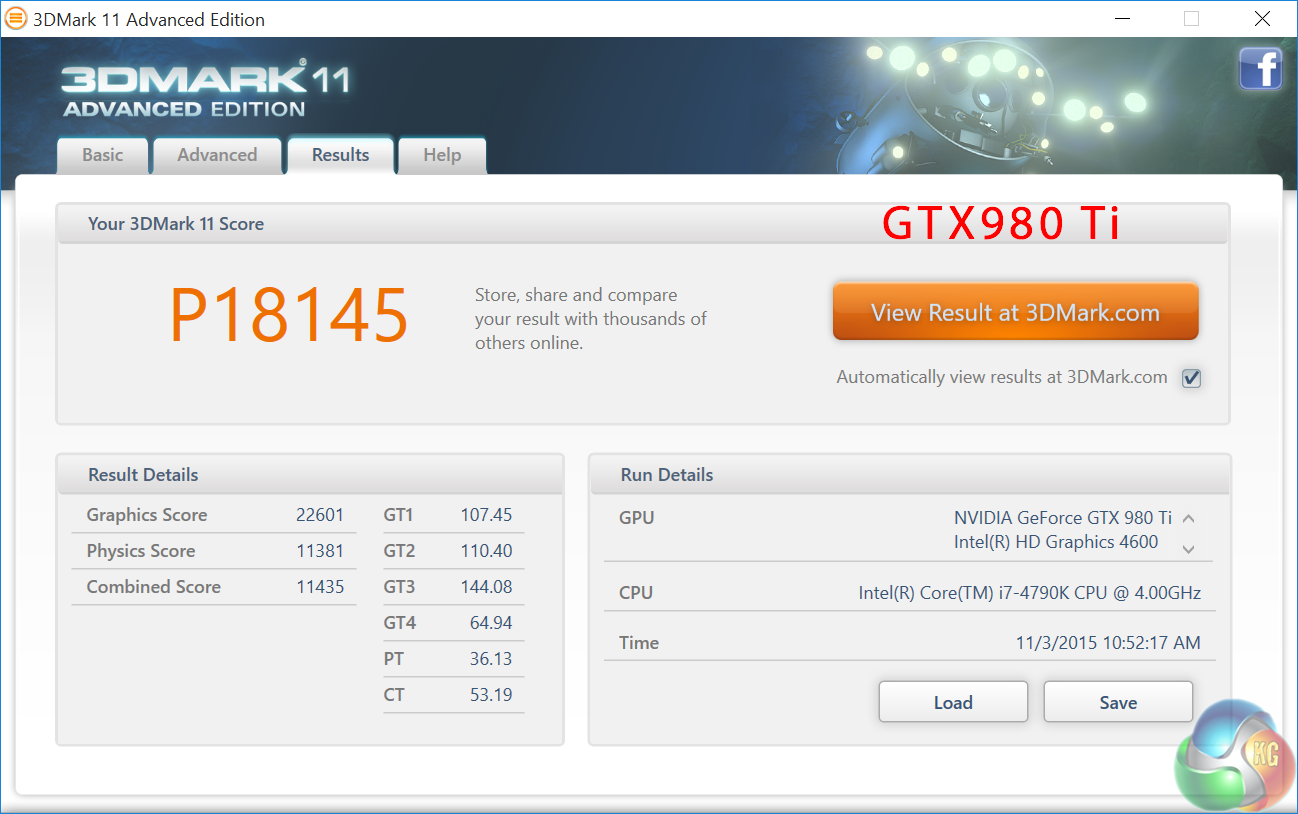Click the GT2 row label
The image size is (1298, 814).
pos(399,551)
